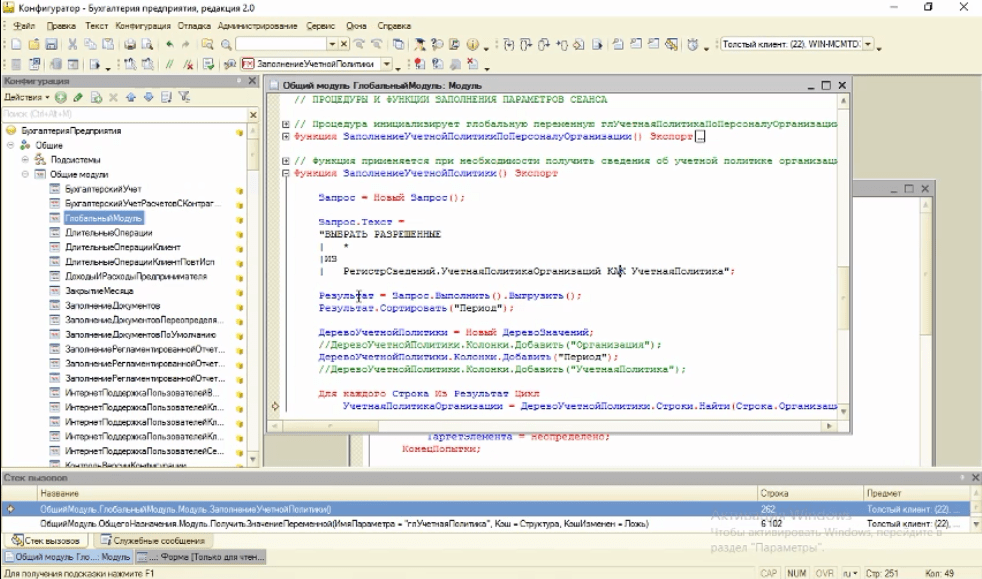Viewport: 982px width, 579px height.
Task: Click the yellow Info icon in the toolbar
Action: [x=472, y=44]
